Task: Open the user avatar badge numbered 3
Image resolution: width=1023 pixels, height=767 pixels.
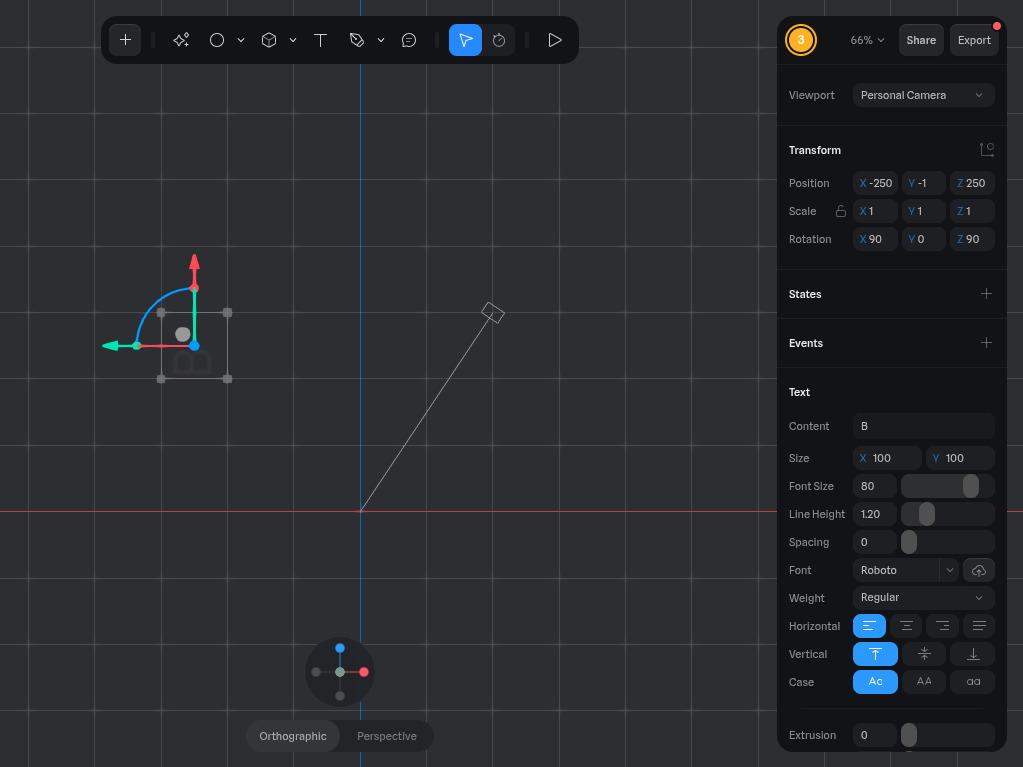Action: click(801, 40)
